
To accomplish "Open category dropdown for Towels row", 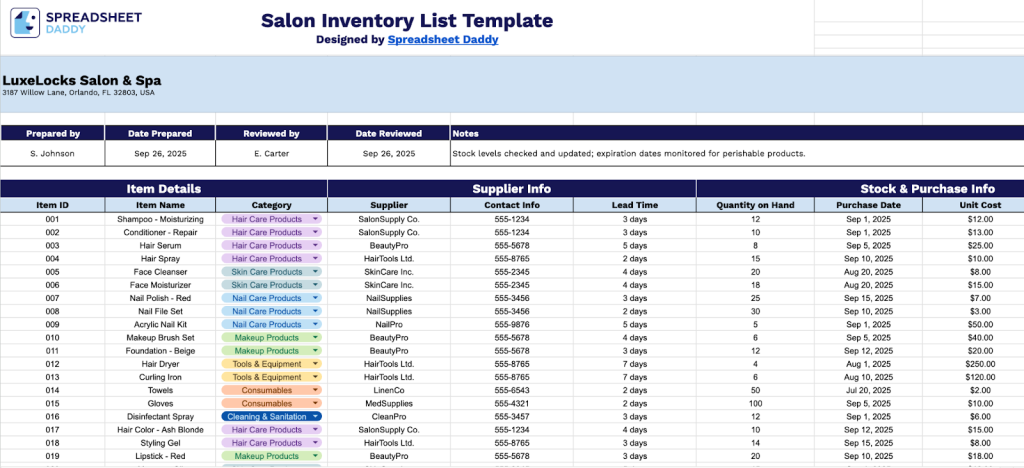I will (316, 390).
